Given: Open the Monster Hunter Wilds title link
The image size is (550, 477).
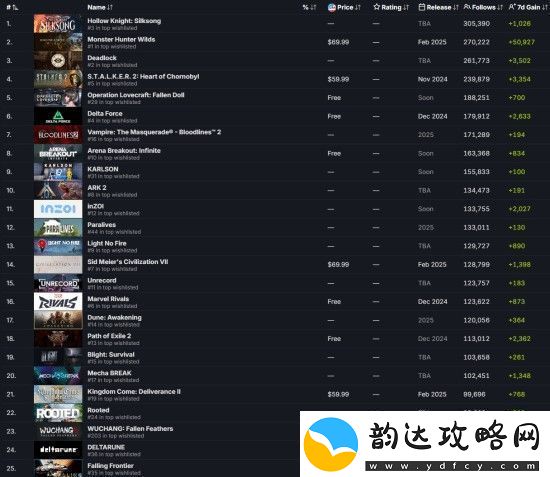Looking at the screenshot, I should (x=121, y=39).
